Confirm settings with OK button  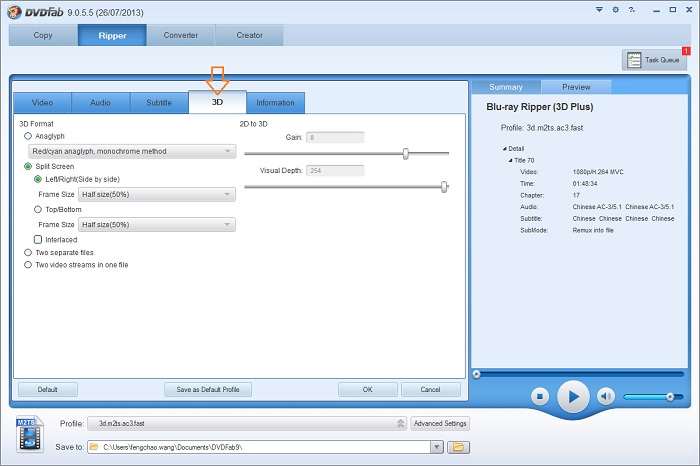point(367,389)
